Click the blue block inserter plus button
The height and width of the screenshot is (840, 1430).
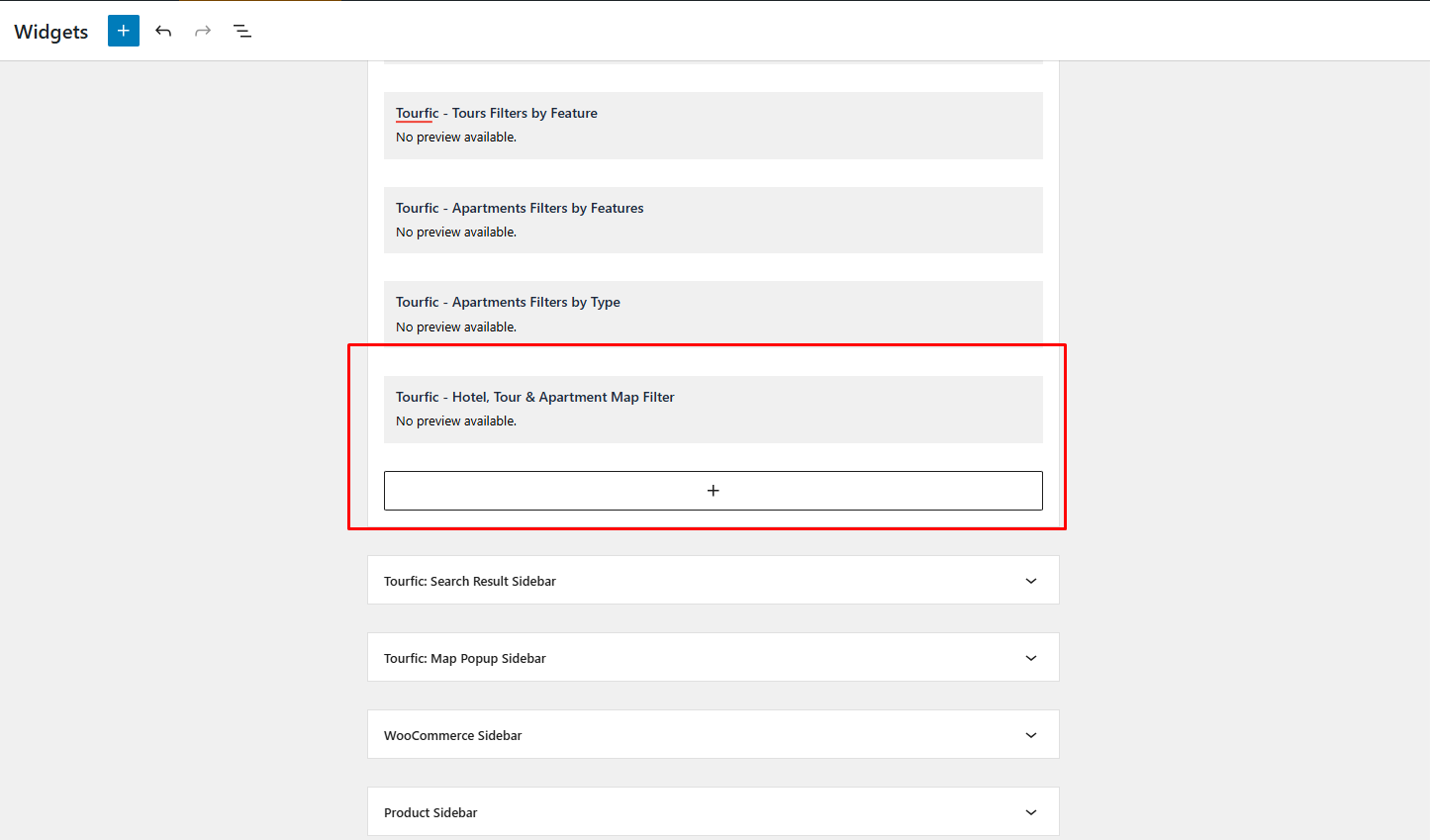(124, 31)
